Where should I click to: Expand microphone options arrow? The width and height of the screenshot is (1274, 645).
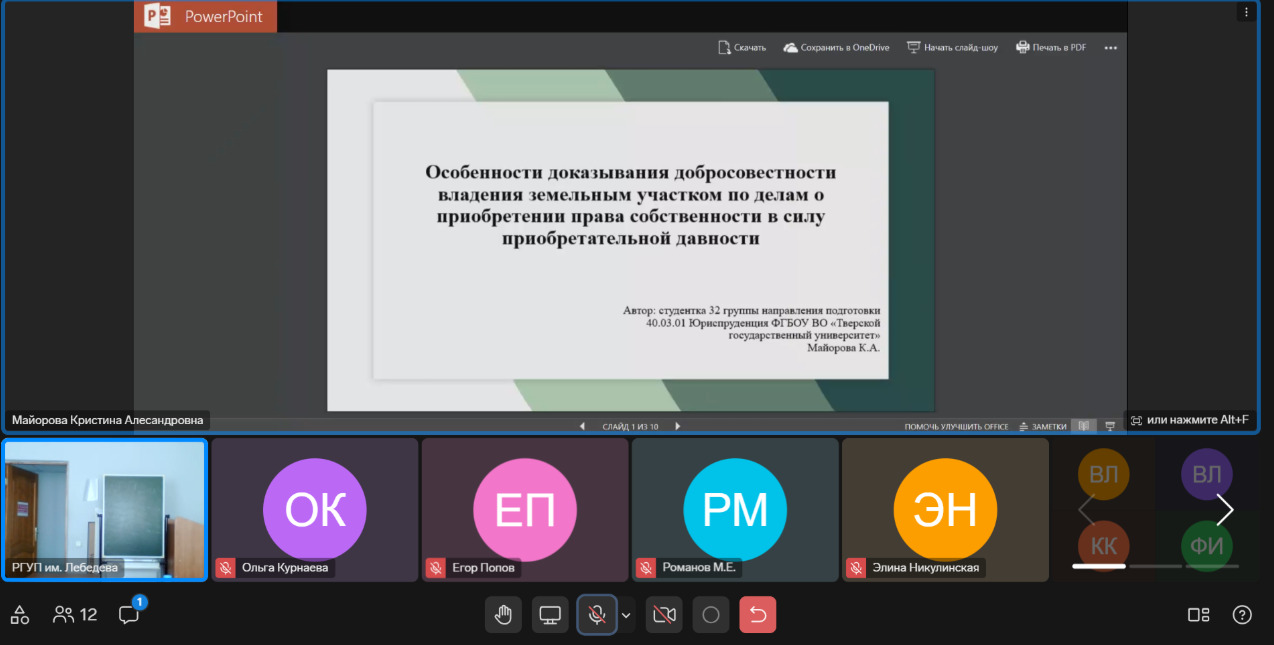627,615
